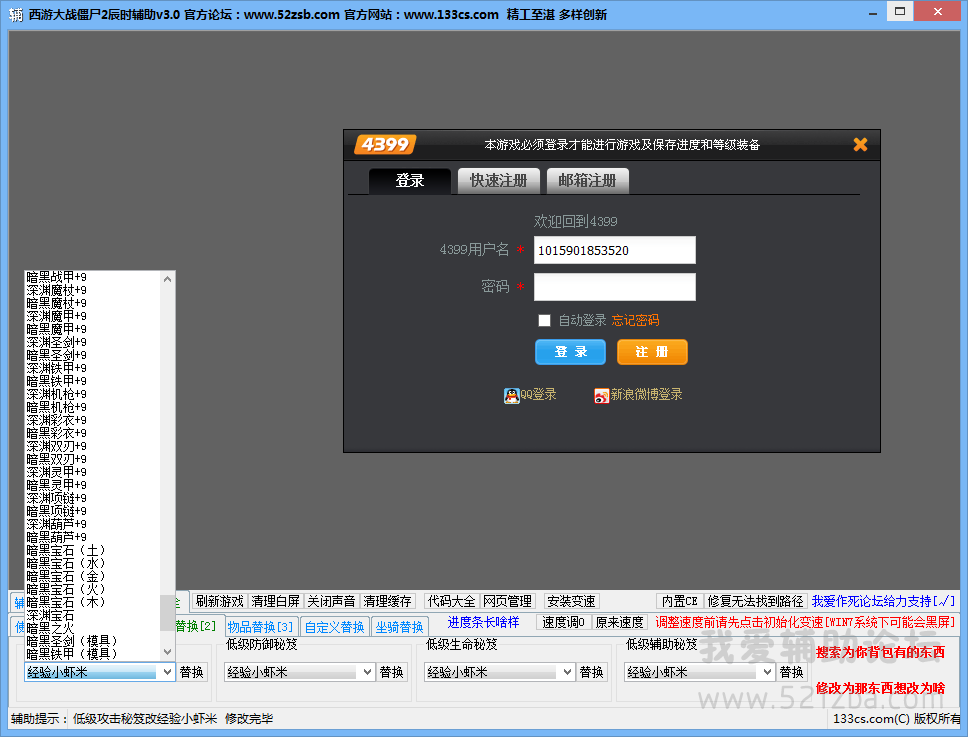The image size is (968, 737).
Task: Select 暗黑宝石（金） in the list
Action: pyautogui.click(x=92, y=576)
